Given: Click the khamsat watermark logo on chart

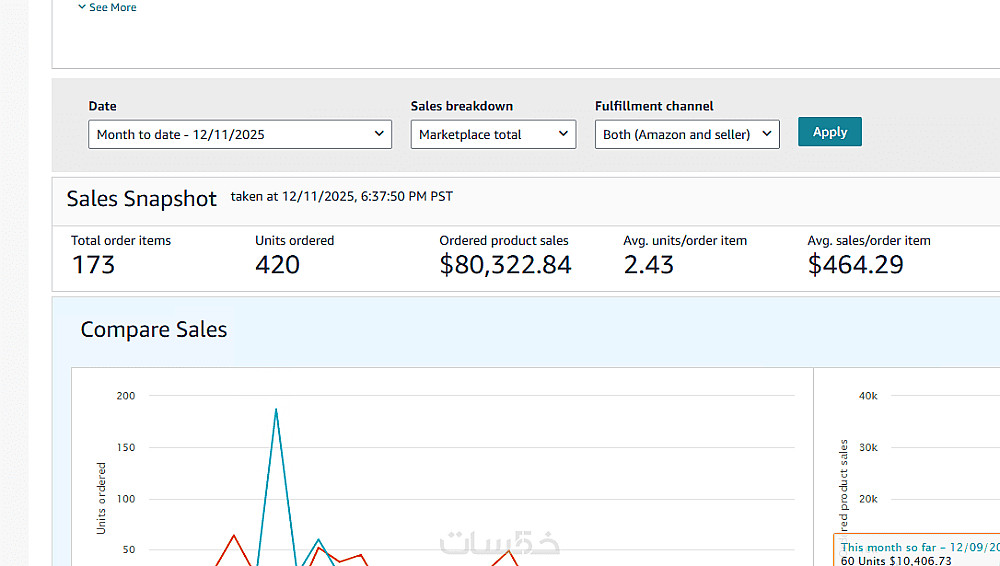Looking at the screenshot, I should (x=500, y=542).
